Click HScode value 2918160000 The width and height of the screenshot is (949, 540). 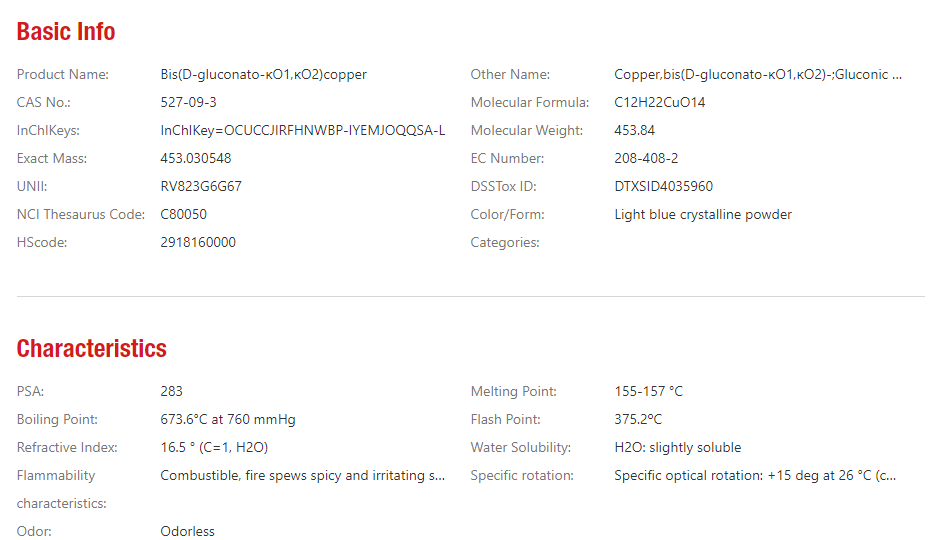tap(198, 242)
